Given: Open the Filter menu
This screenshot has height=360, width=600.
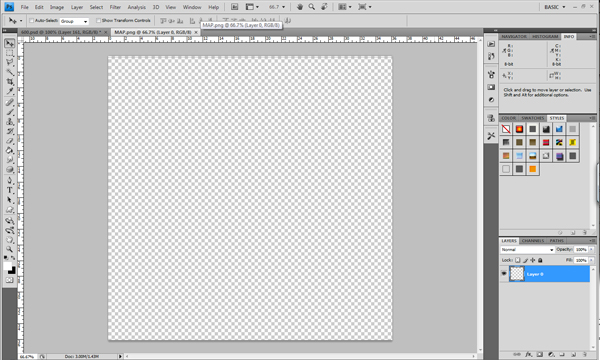Looking at the screenshot, I should click(x=115, y=7).
